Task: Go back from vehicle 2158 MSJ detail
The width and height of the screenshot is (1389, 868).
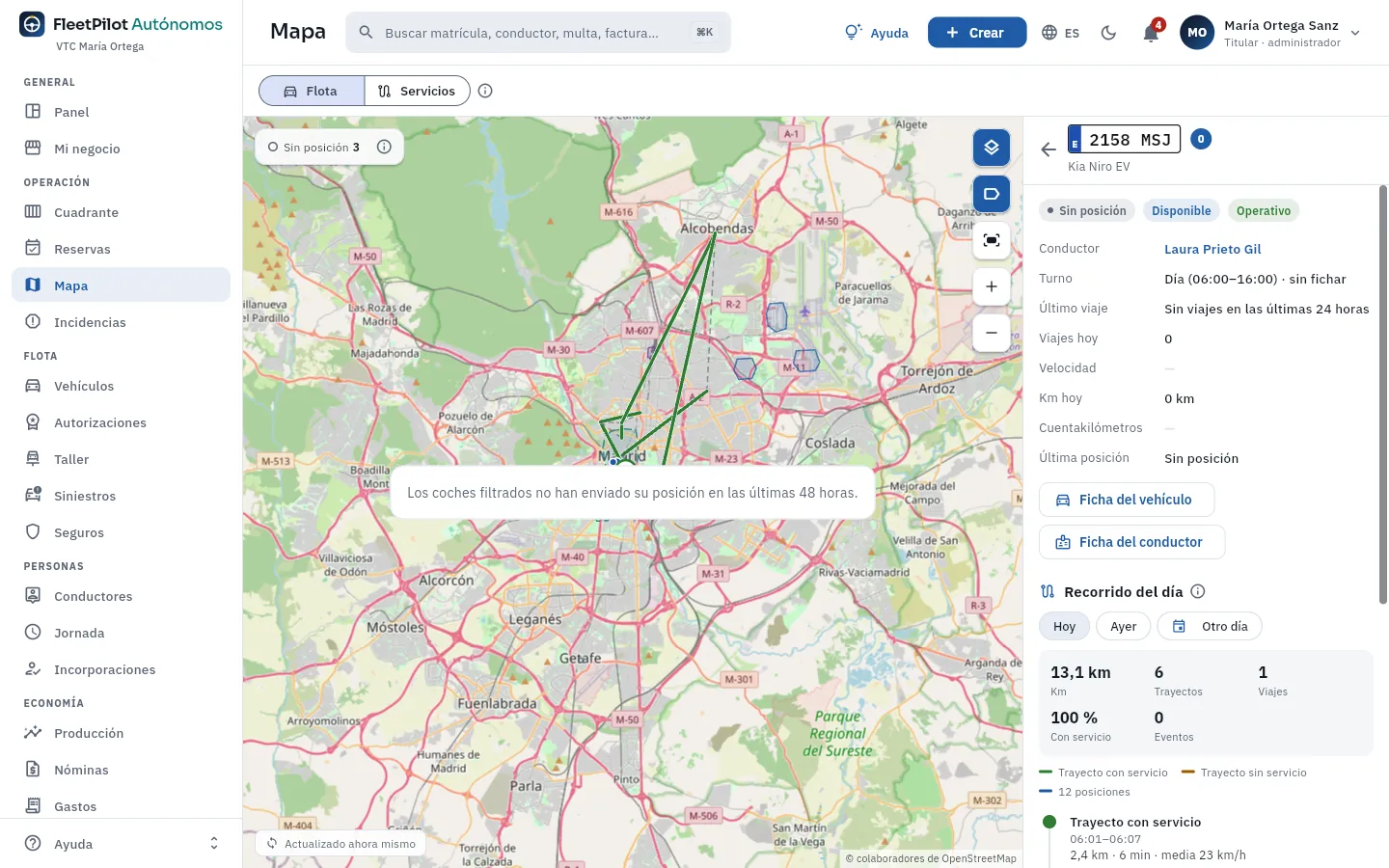Action: (1049, 149)
